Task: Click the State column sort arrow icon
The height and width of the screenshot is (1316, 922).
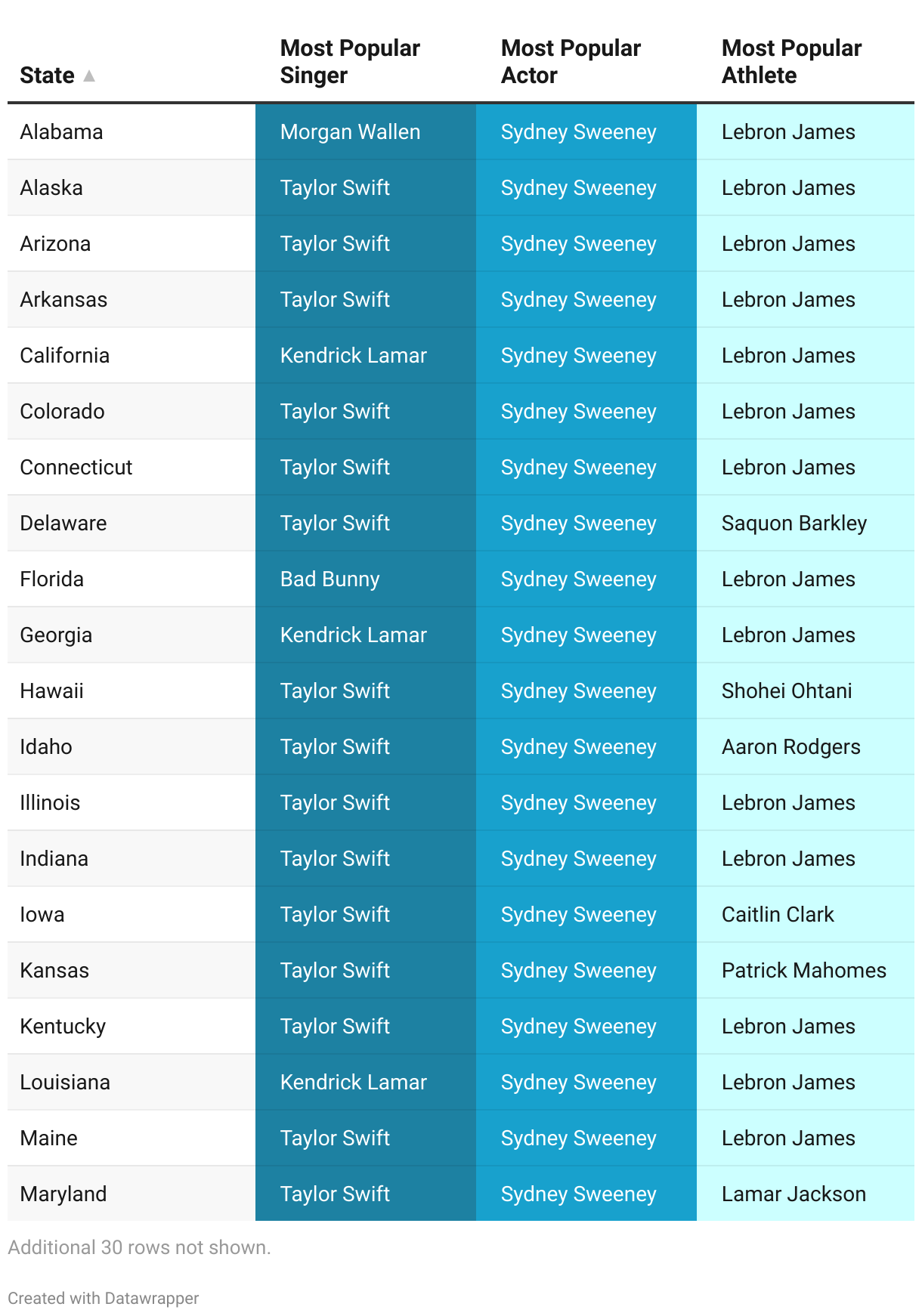Action: 88,76
